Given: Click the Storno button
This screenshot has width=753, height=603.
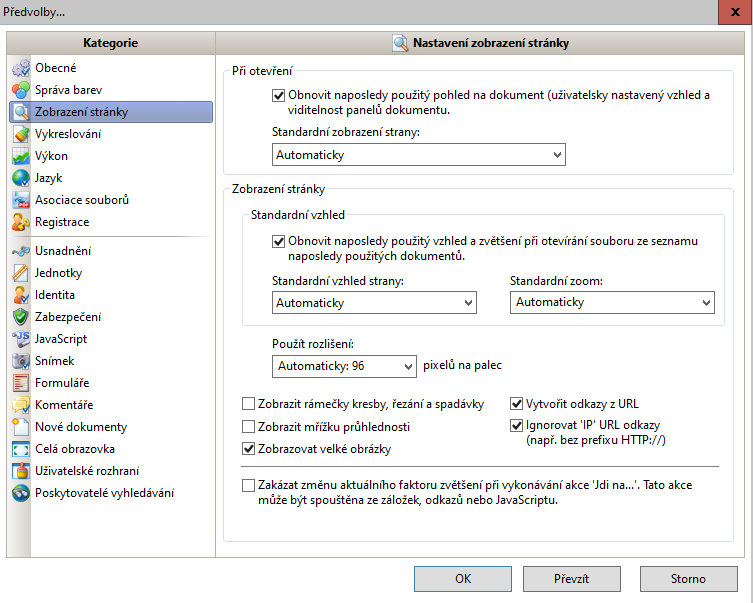Looking at the screenshot, I should (x=687, y=578).
